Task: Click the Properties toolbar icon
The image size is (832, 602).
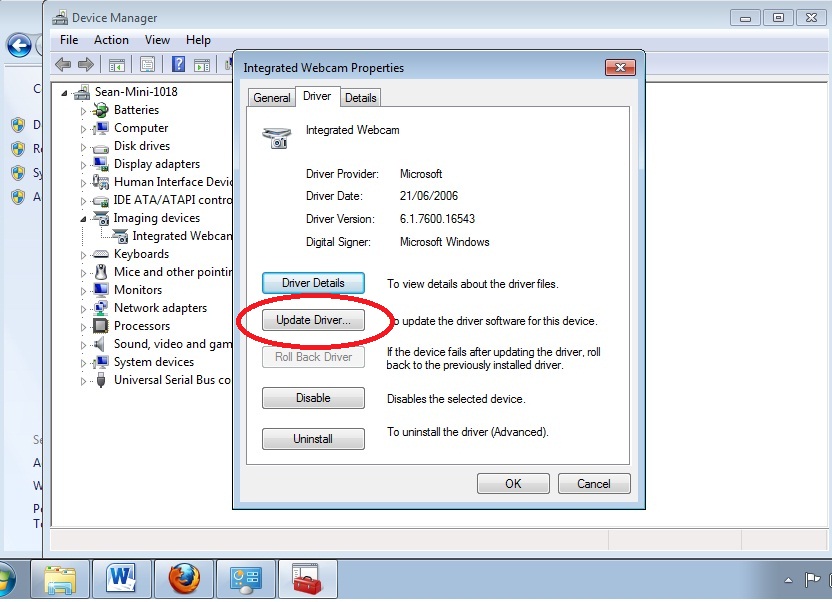Action: click(x=147, y=63)
